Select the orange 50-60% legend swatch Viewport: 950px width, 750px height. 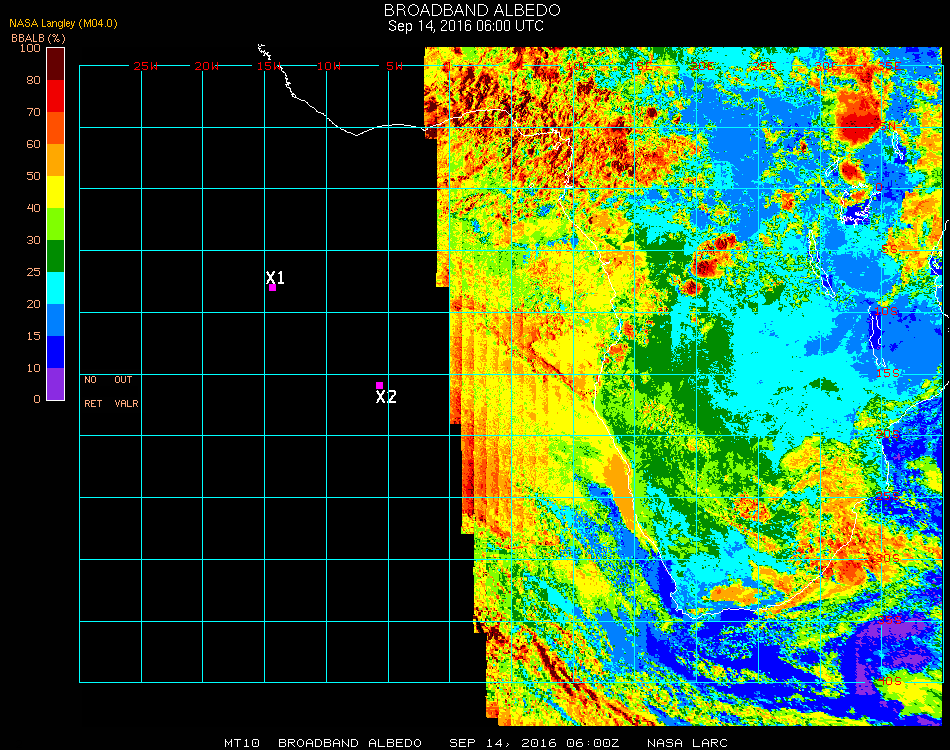55,160
